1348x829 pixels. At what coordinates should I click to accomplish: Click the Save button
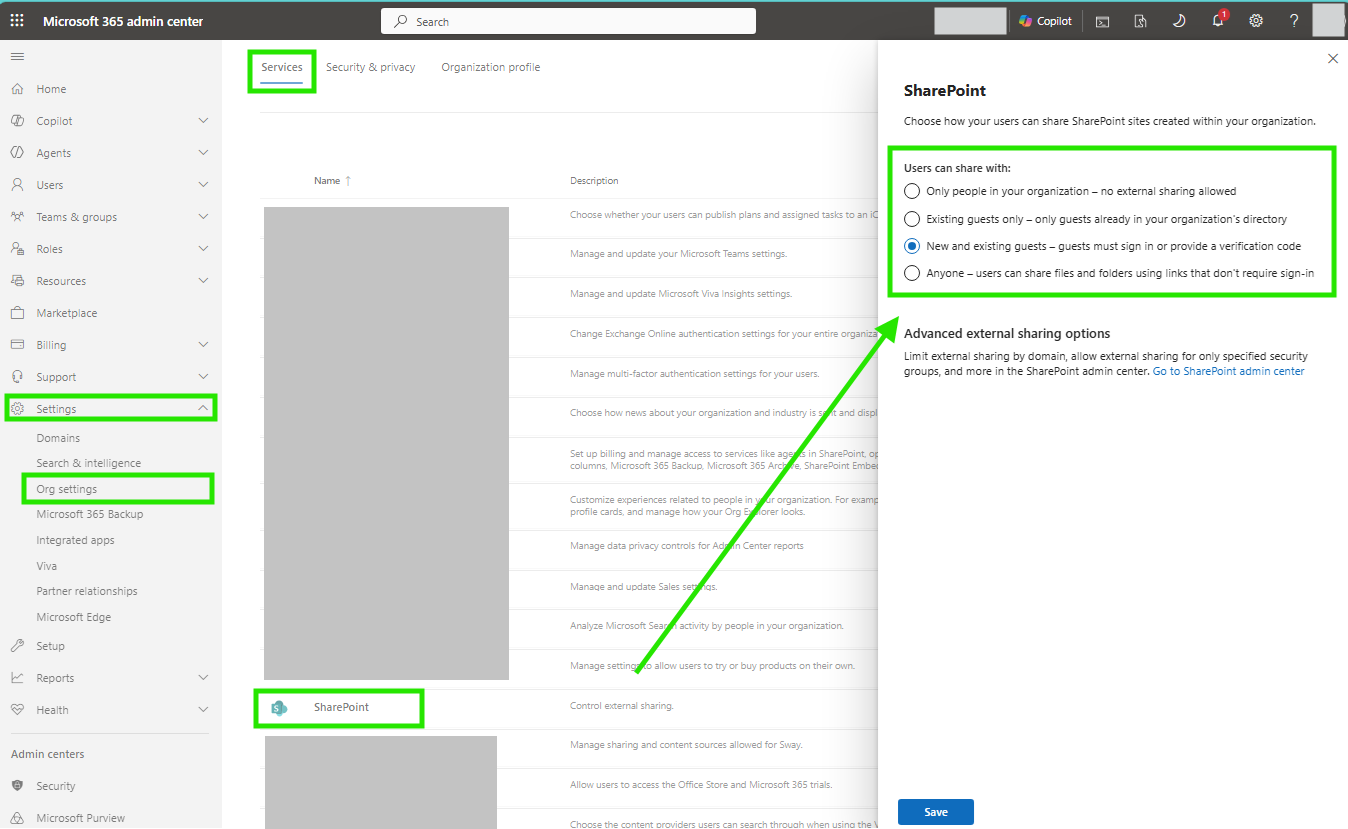[x=936, y=812]
